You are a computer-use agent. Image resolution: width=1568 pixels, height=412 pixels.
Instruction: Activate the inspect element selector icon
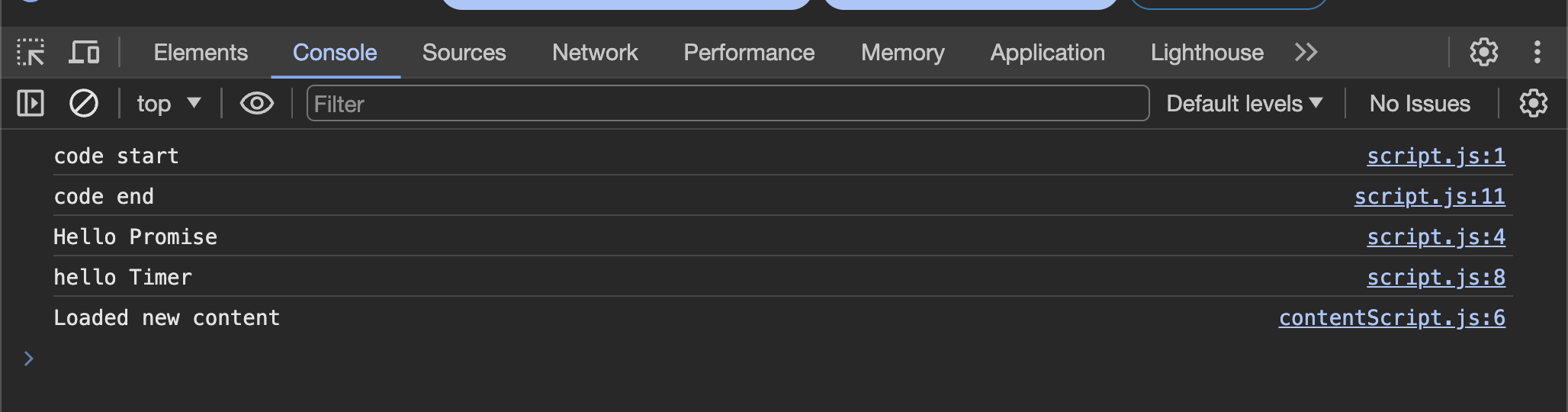[31, 53]
